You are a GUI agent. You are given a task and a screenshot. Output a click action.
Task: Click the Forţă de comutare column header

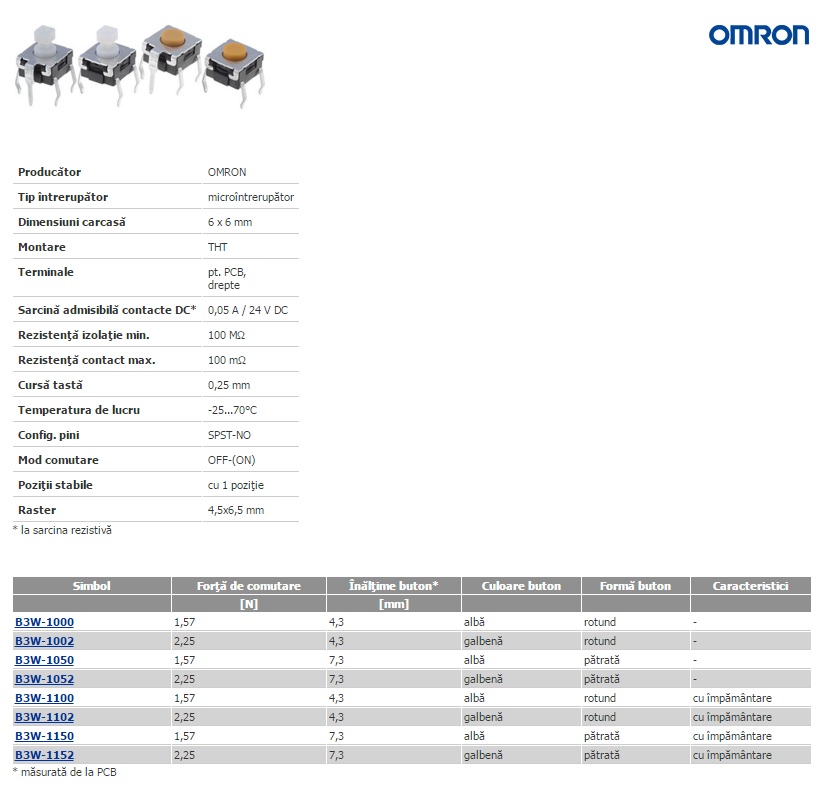[x=248, y=586]
